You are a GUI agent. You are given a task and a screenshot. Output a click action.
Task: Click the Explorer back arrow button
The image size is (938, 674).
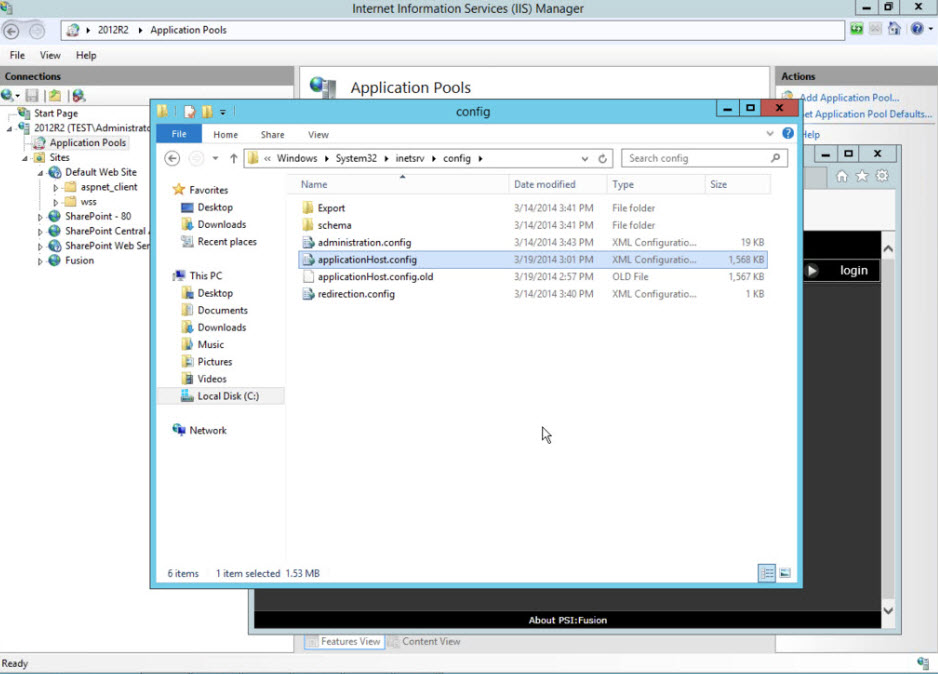coord(172,158)
